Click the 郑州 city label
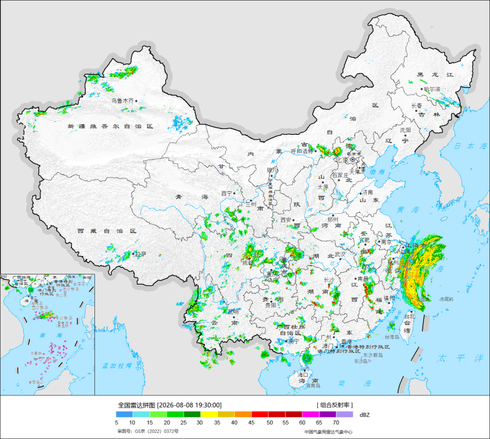The width and height of the screenshot is (490, 439). [333, 219]
